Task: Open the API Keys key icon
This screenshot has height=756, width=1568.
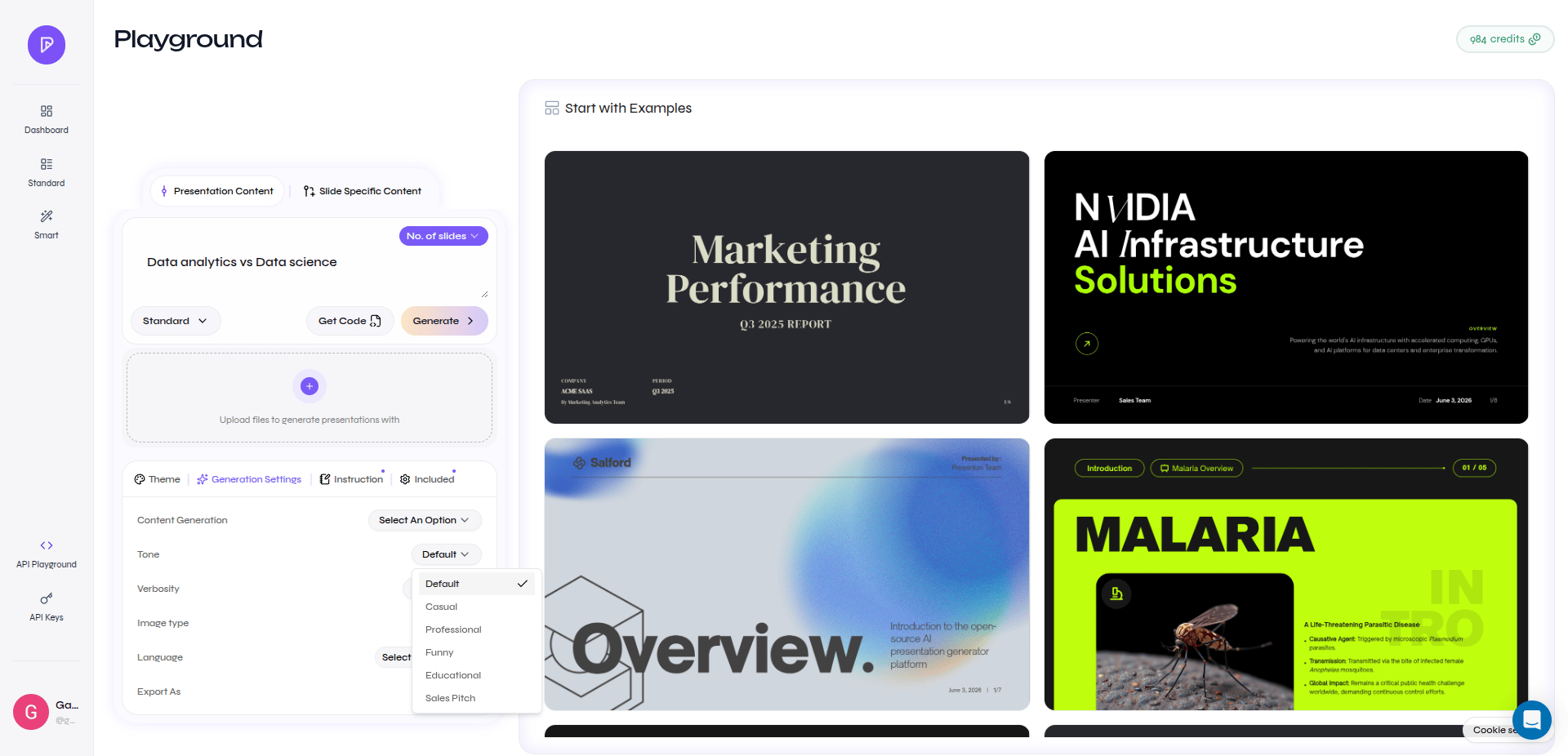Action: pyautogui.click(x=47, y=598)
